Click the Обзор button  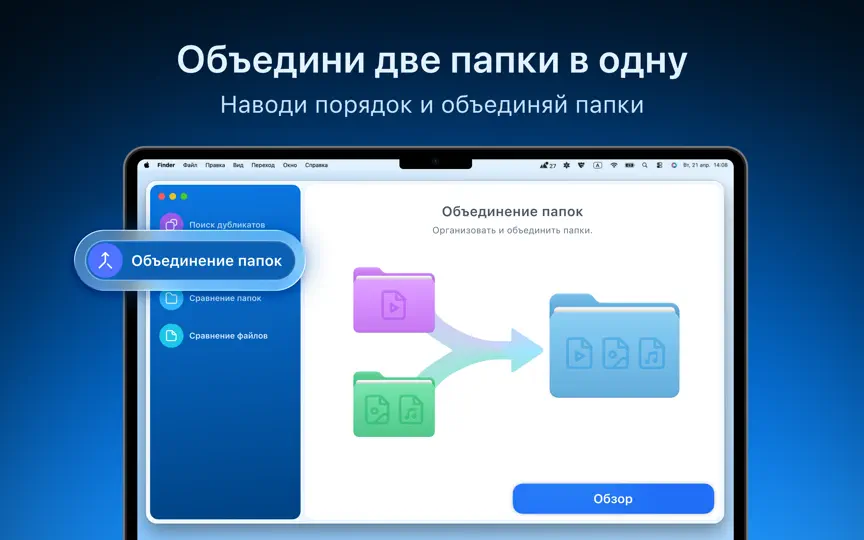(613, 499)
